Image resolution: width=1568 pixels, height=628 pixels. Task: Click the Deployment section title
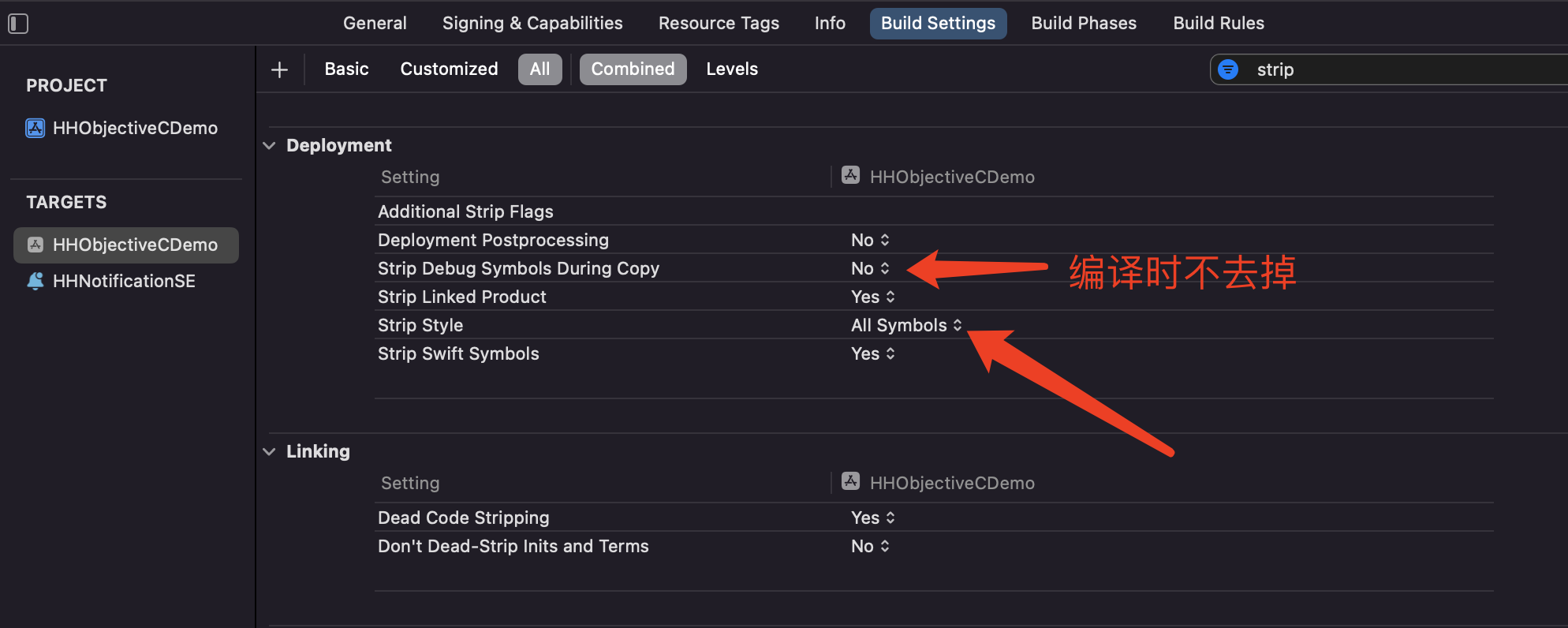pyautogui.click(x=338, y=145)
